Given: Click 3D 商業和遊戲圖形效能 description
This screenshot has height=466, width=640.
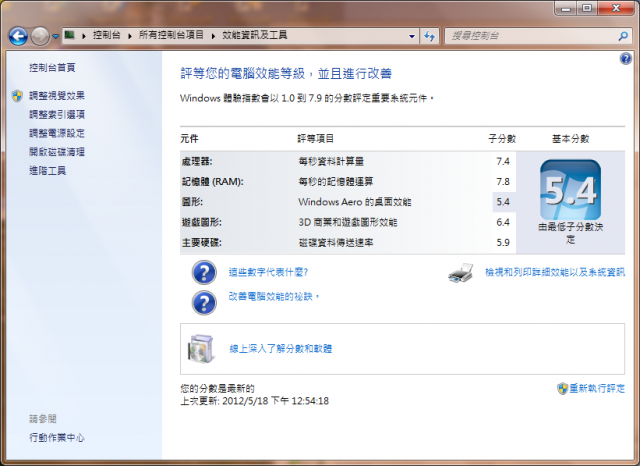Looking at the screenshot, I should tap(348, 222).
